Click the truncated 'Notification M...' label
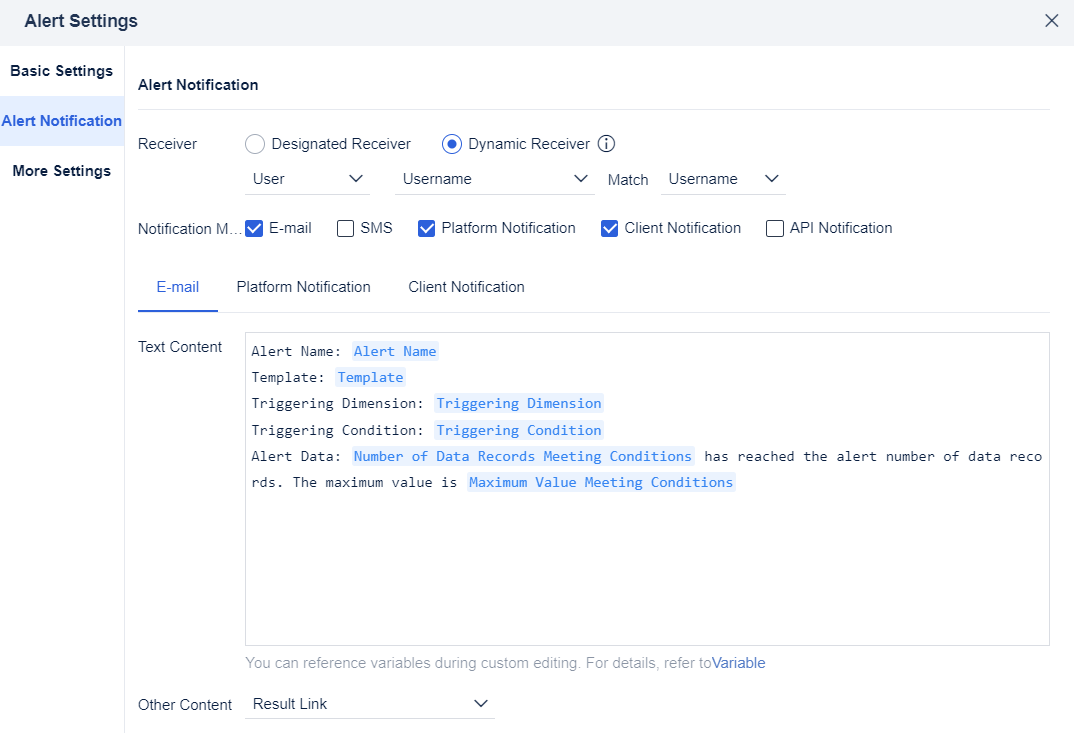The image size is (1074, 739). [190, 229]
